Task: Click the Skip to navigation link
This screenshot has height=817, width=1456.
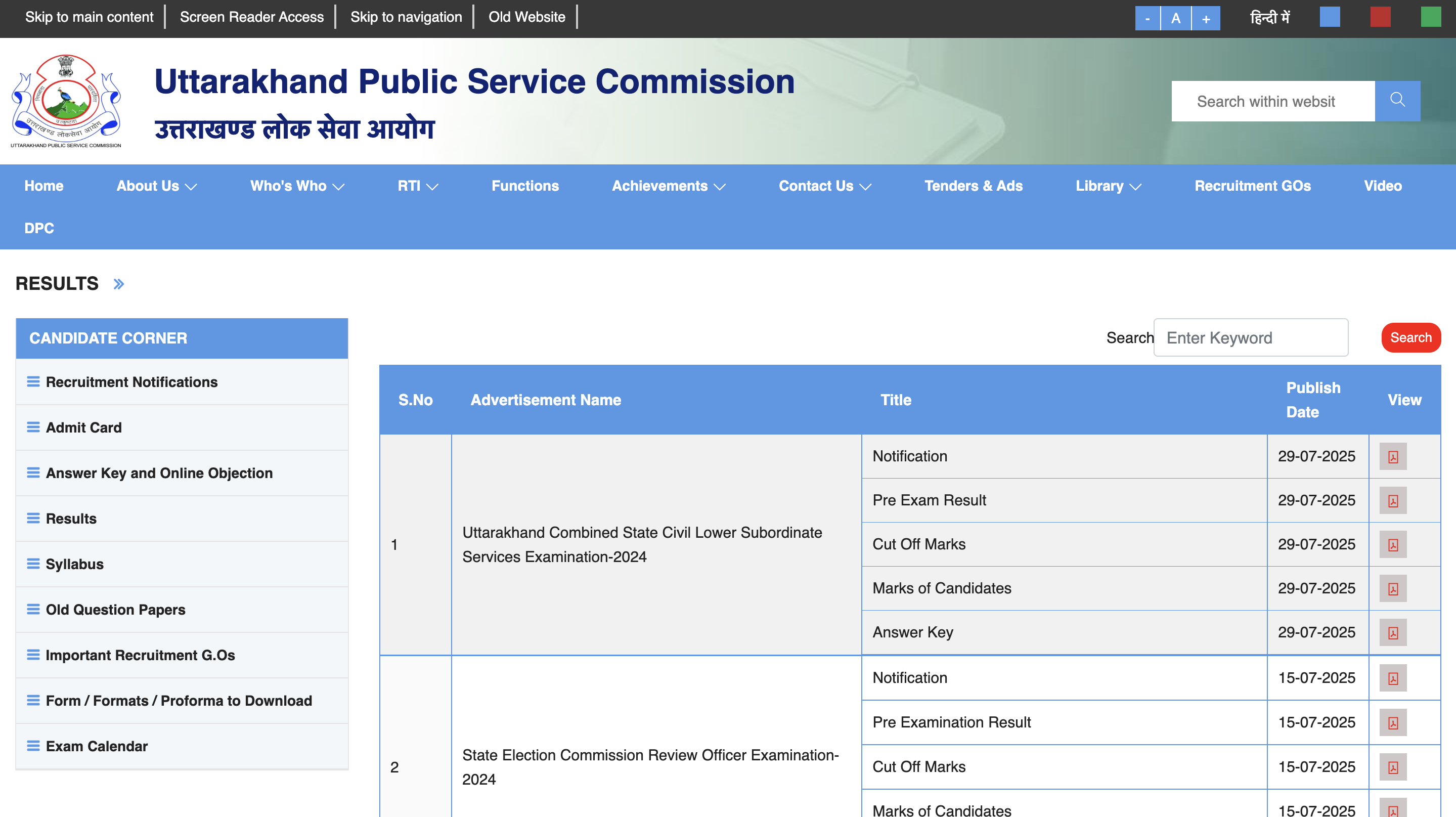Action: pos(406,17)
